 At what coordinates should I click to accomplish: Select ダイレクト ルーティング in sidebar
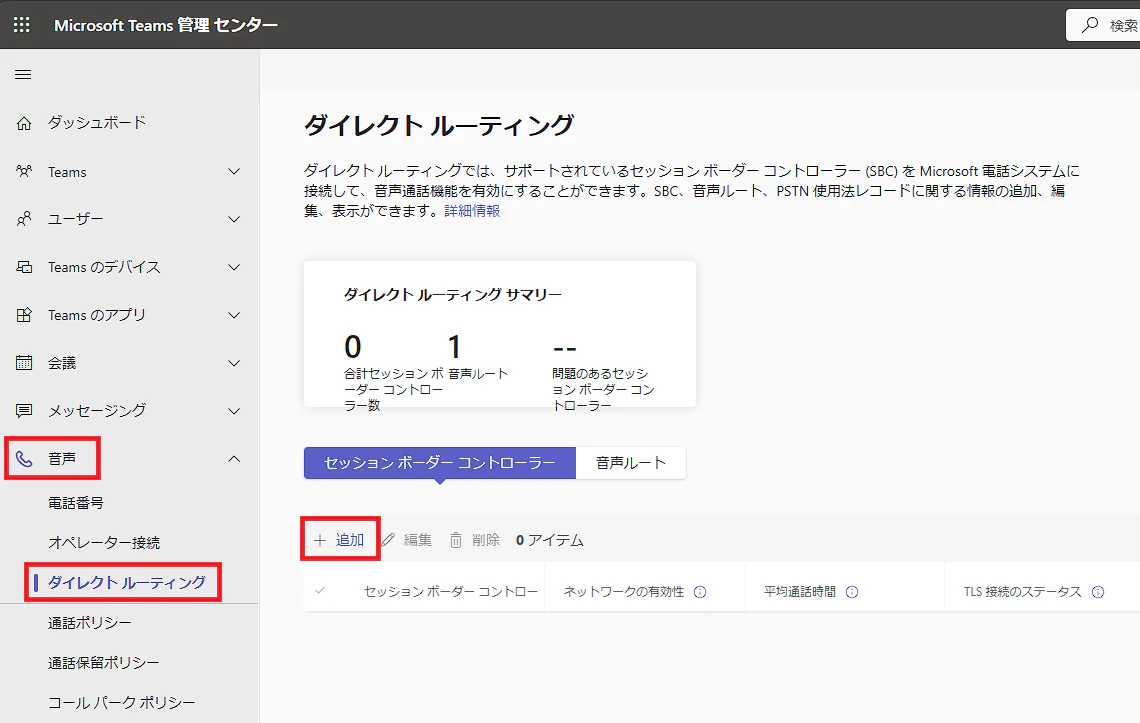point(127,582)
